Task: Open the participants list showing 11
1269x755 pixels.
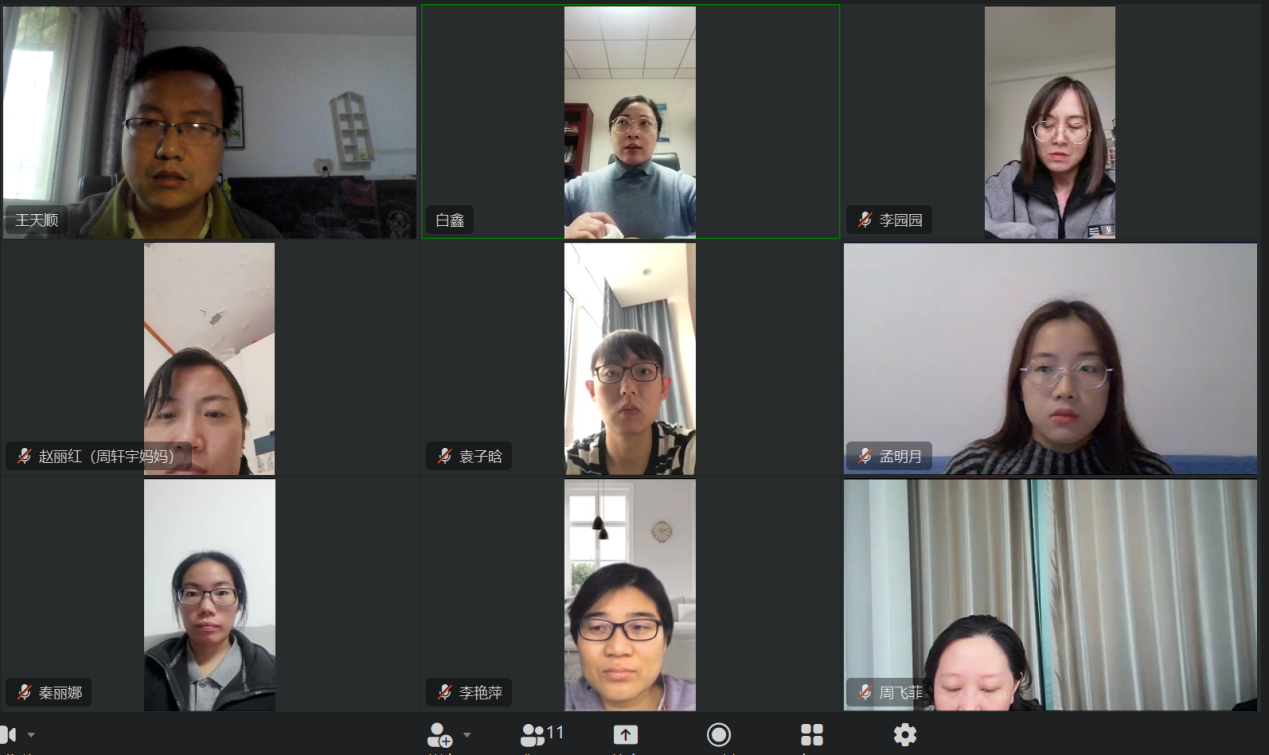Action: (542, 735)
